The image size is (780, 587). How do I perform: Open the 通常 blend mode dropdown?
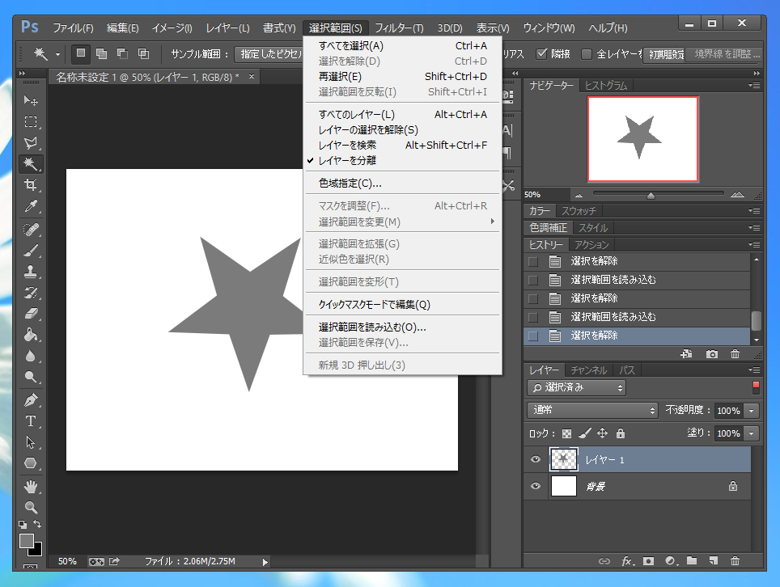(x=592, y=410)
